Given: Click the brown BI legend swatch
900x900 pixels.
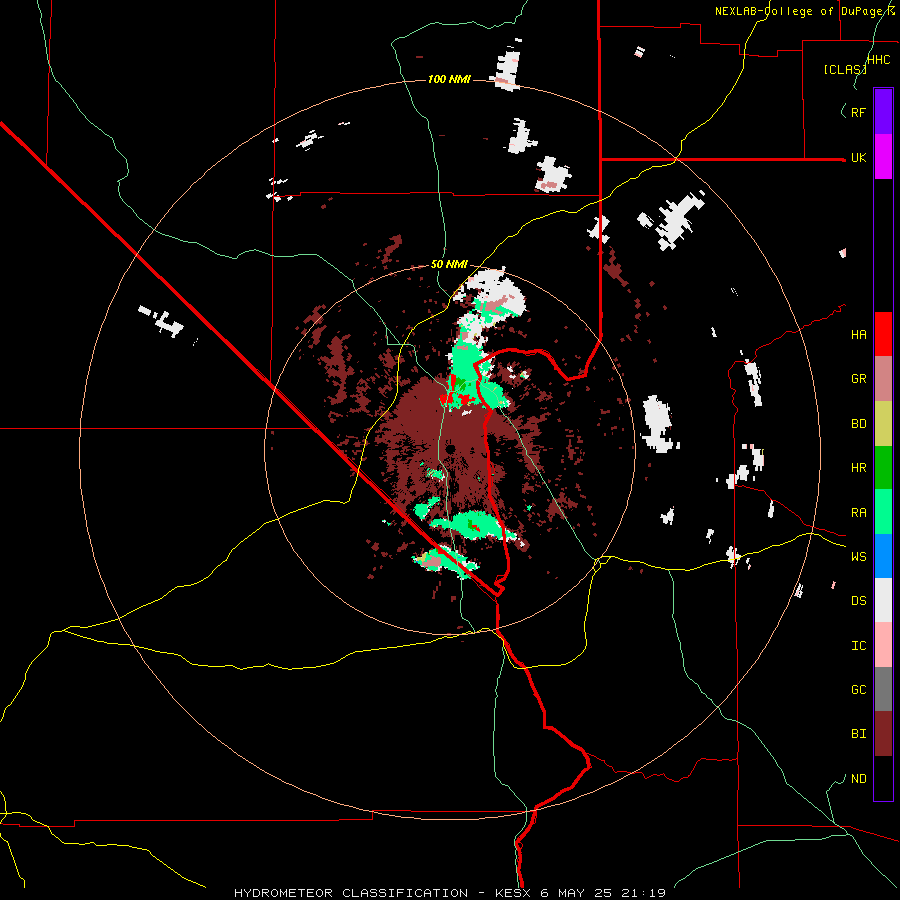Looking at the screenshot, I should 883,734.
